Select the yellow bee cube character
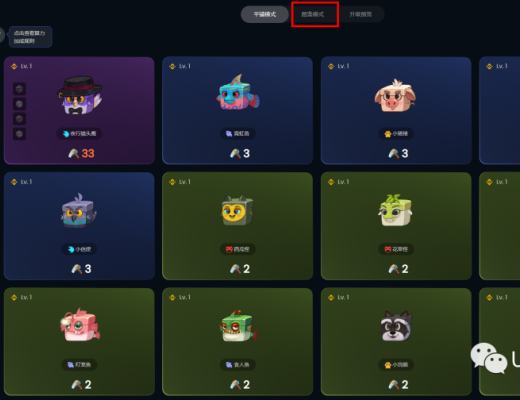The image size is (520, 400). [237, 211]
